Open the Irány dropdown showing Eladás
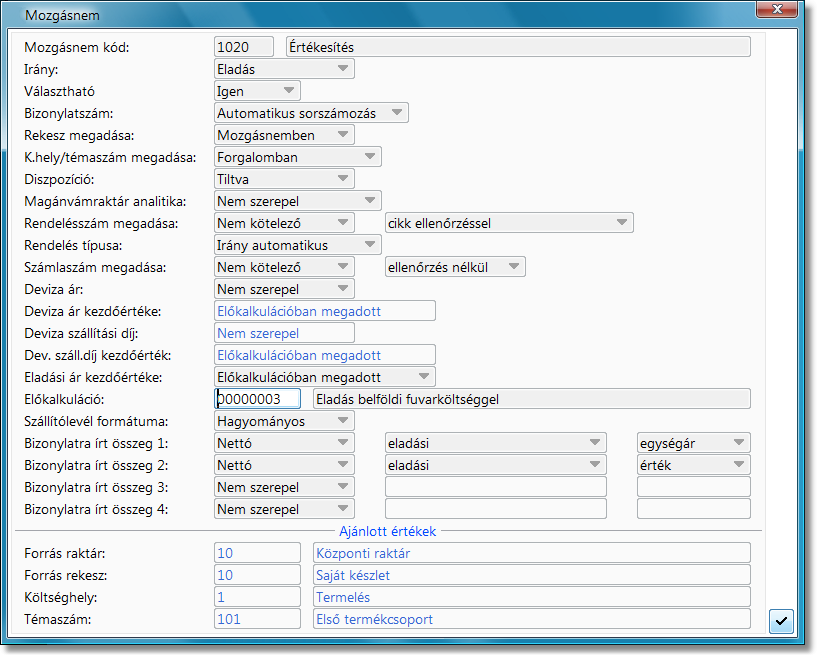This screenshot has height=657, width=817. (342, 69)
